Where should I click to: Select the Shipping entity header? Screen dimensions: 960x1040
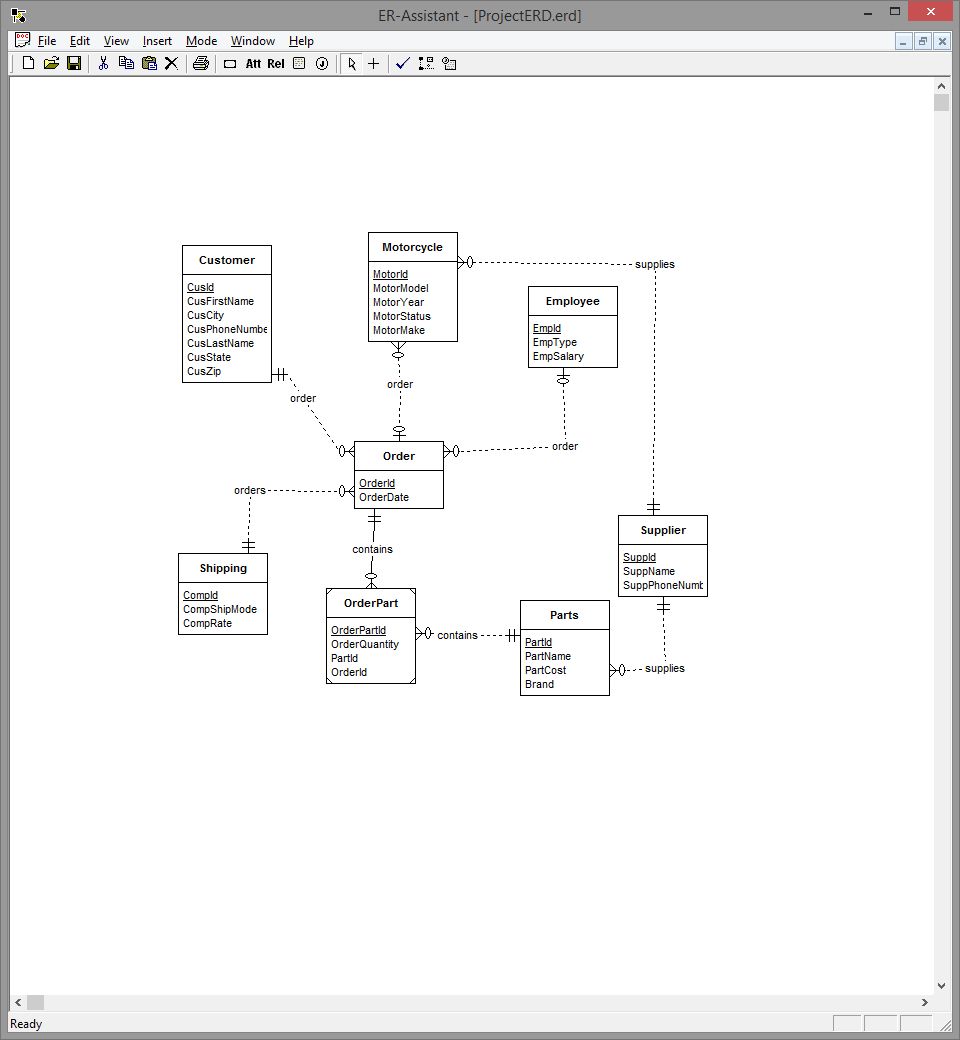point(223,568)
